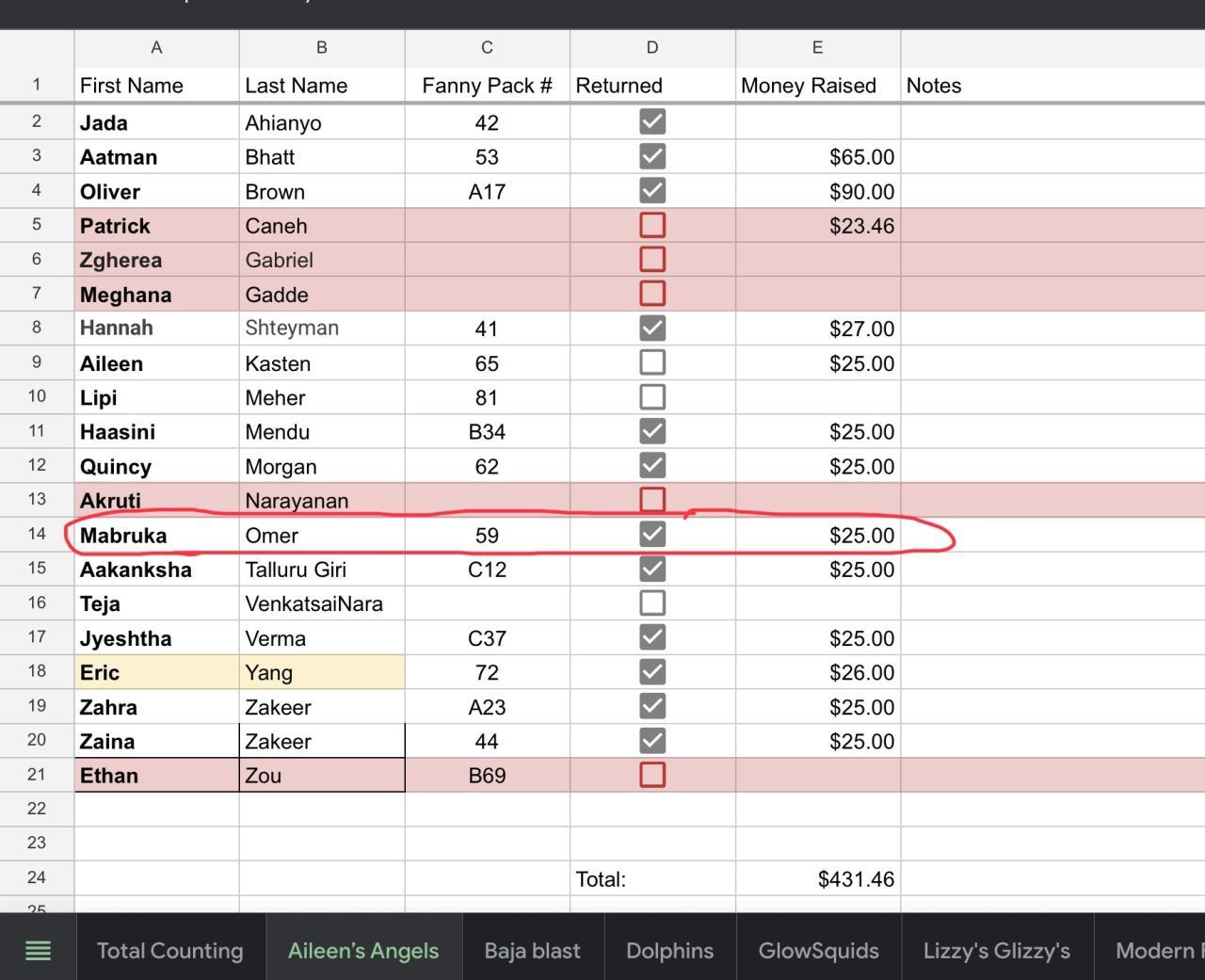This screenshot has height=980, width=1205.
Task: Switch to the Total Counting sheet tab
Action: click(x=169, y=951)
